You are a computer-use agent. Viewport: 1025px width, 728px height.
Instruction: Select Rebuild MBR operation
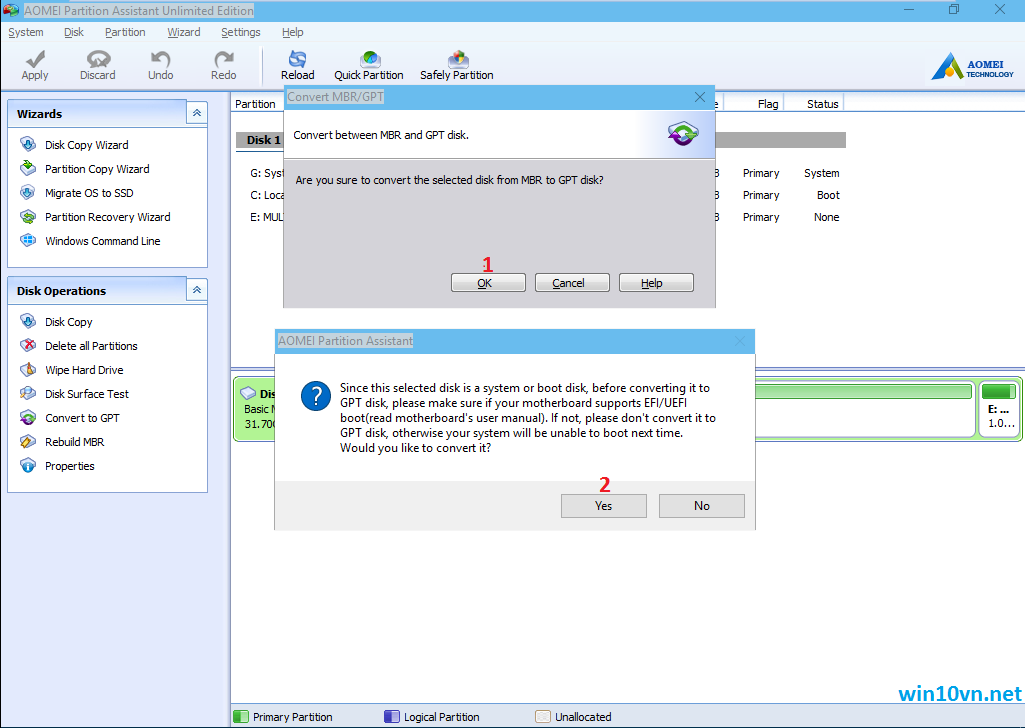(x=74, y=442)
